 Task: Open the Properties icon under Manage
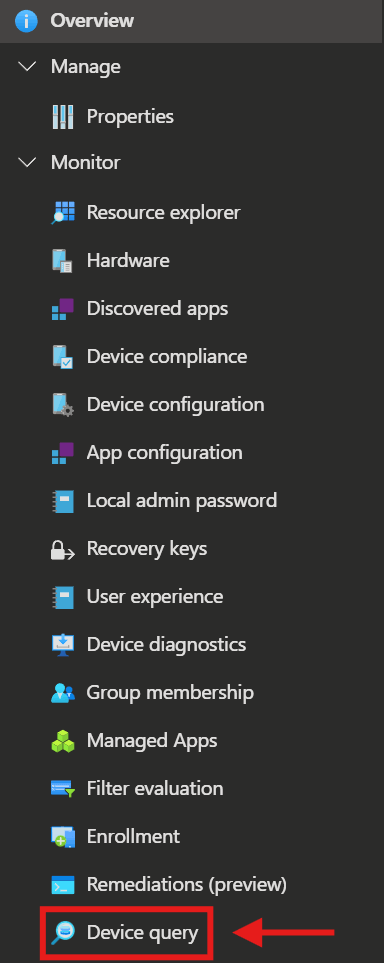click(63, 117)
